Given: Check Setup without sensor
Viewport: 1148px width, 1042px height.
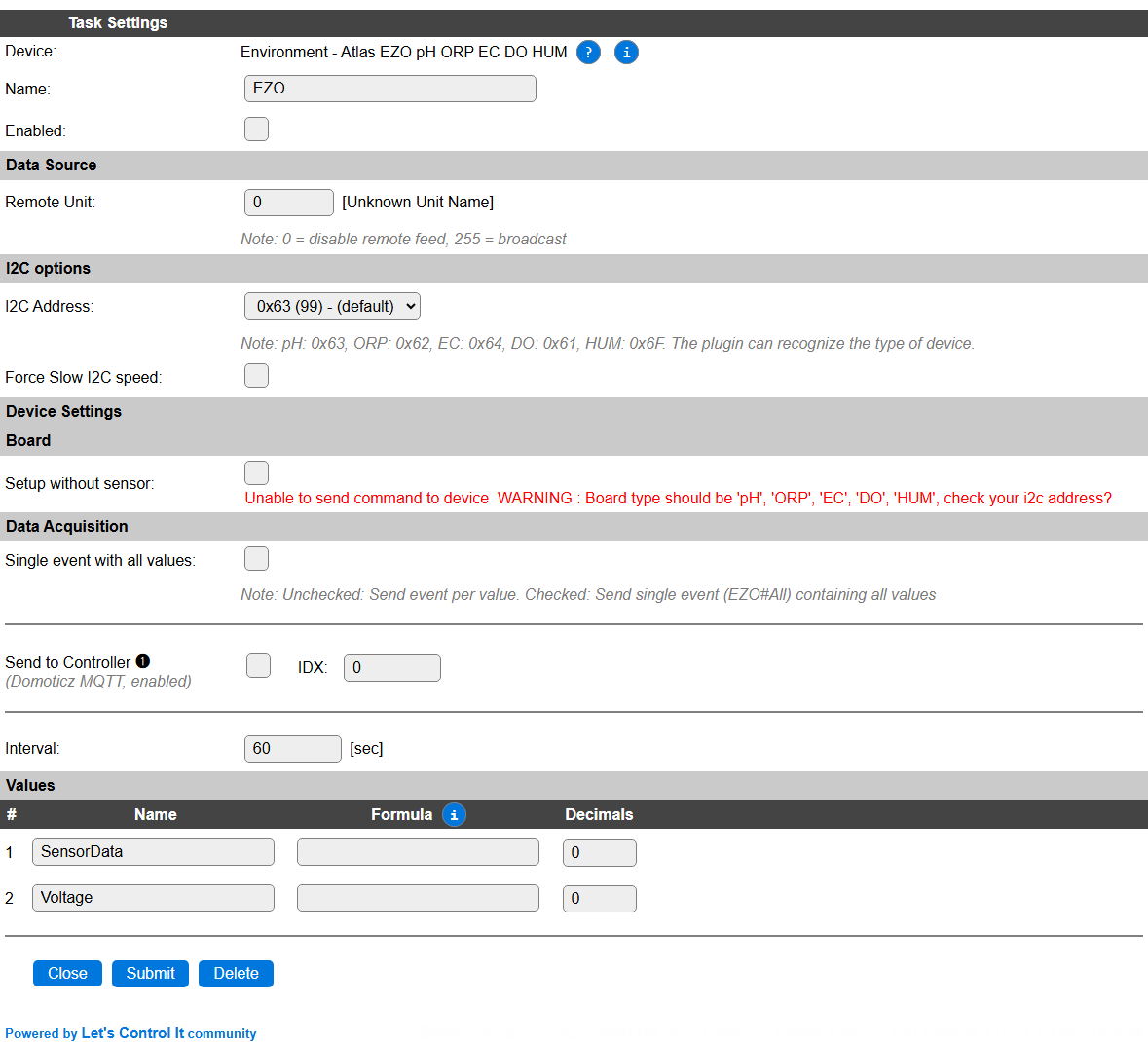Looking at the screenshot, I should (x=256, y=472).
